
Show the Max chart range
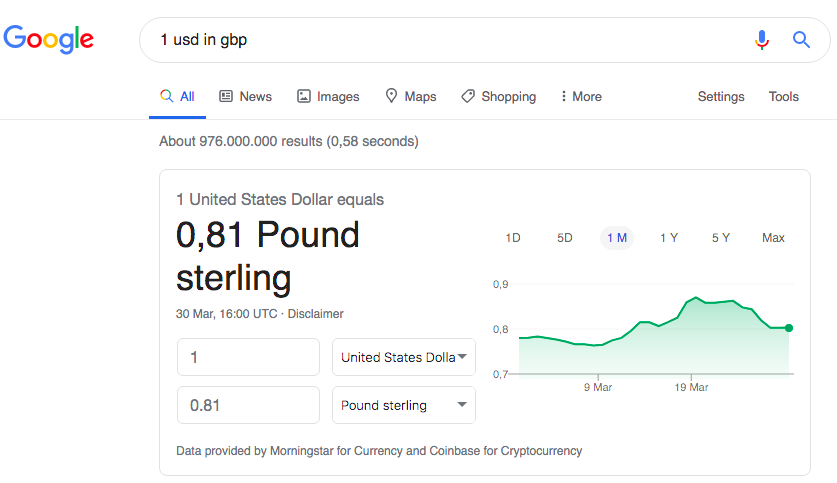pos(773,238)
